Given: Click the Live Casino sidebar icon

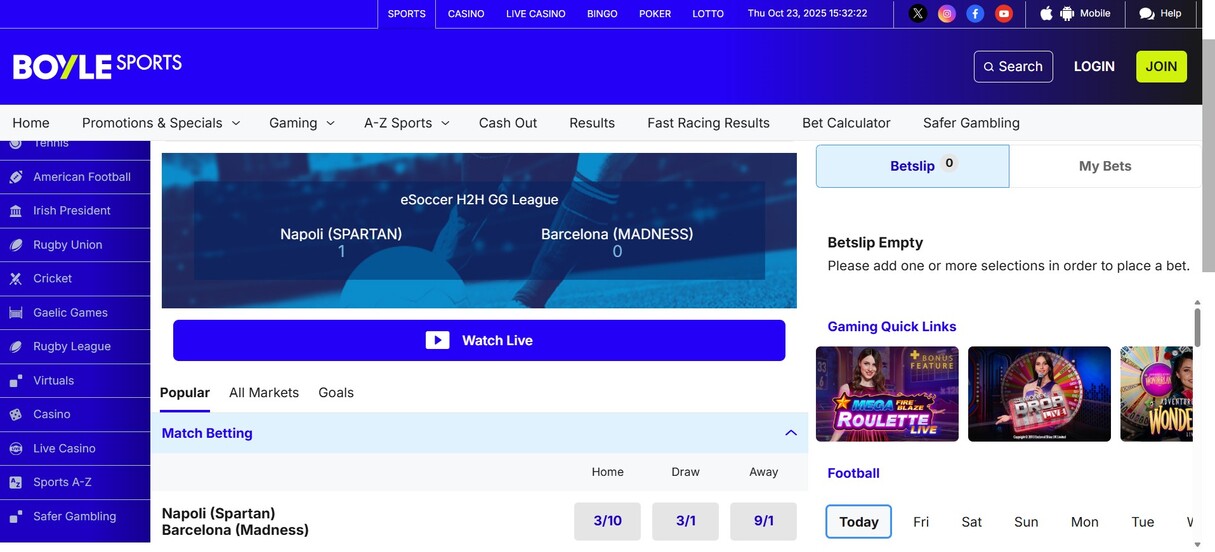Looking at the screenshot, I should (15, 449).
